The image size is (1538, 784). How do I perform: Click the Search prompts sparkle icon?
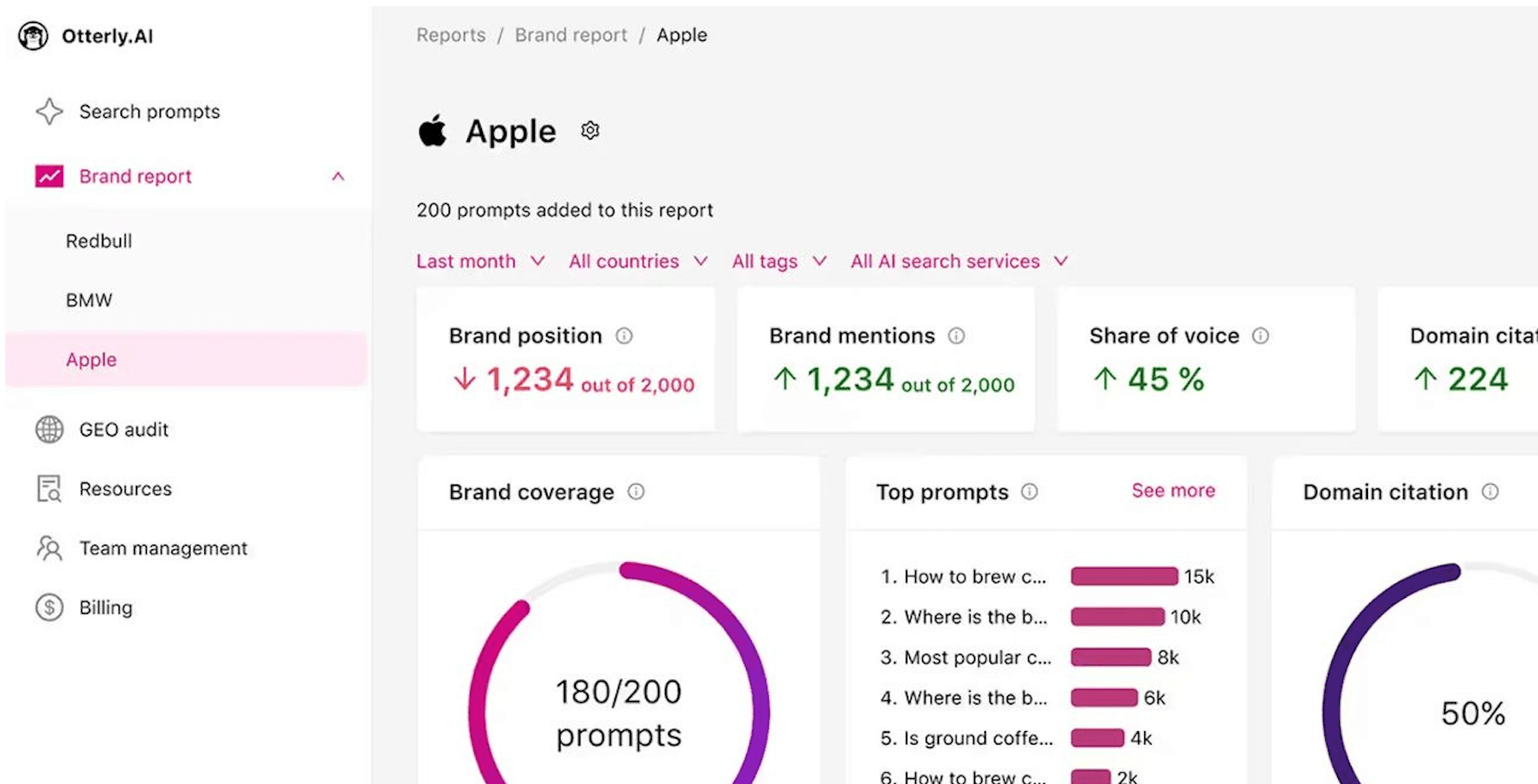click(x=50, y=112)
